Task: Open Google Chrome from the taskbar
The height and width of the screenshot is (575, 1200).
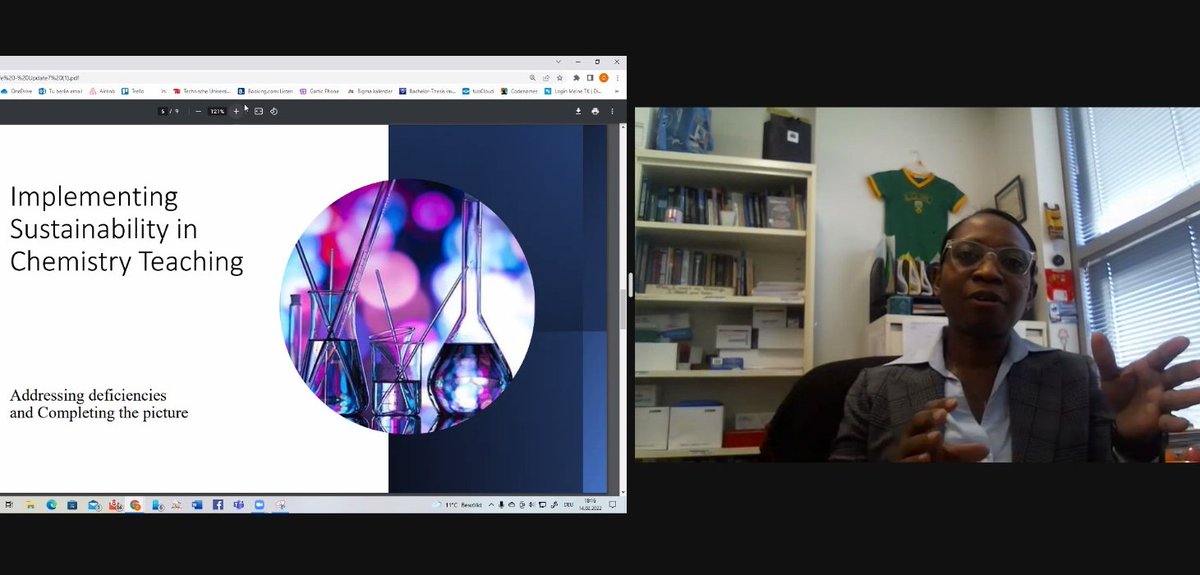Action: point(135,505)
